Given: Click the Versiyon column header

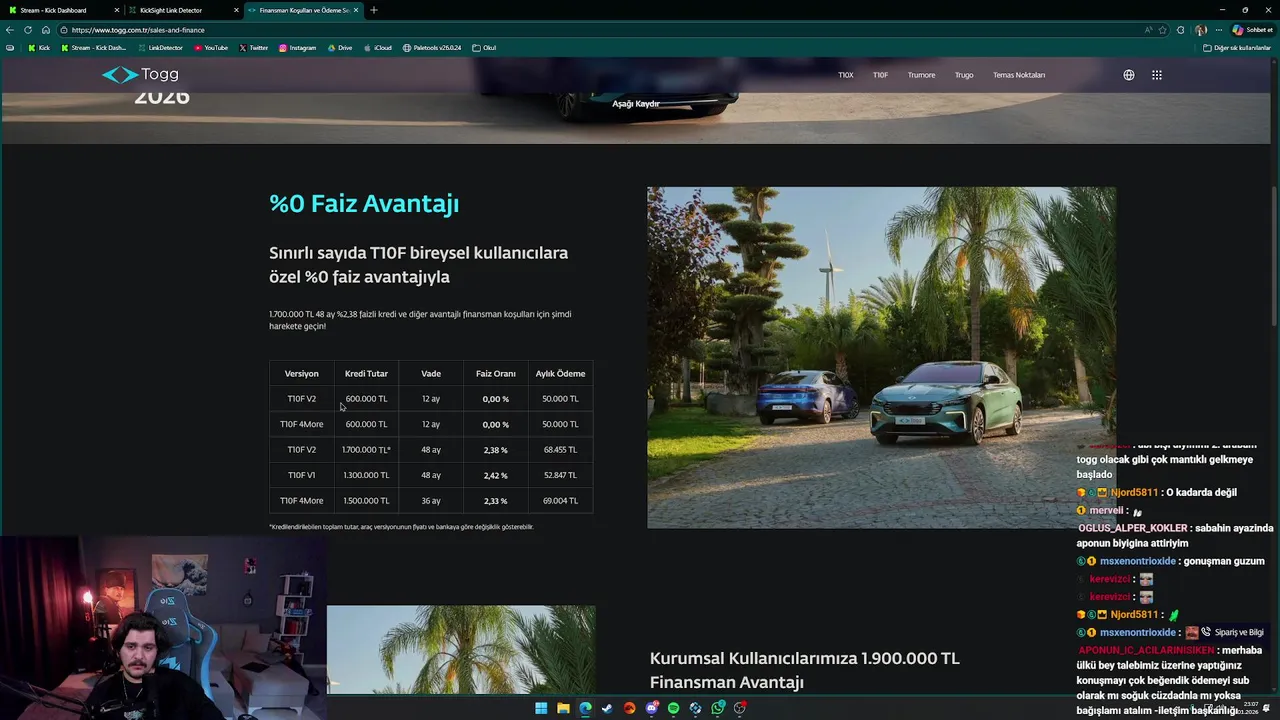Looking at the screenshot, I should coord(301,374).
